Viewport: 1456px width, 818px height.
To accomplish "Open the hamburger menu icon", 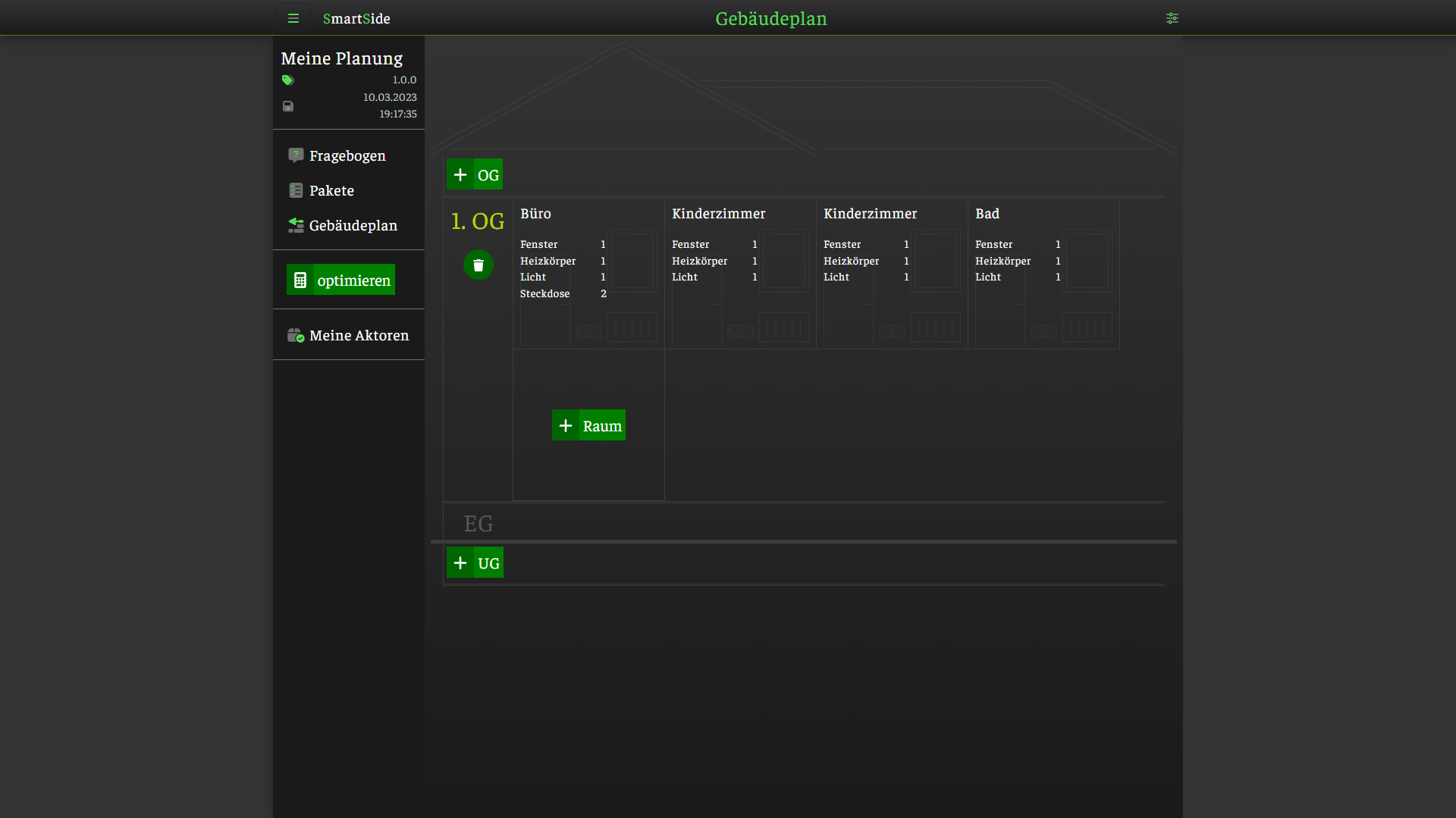I will click(x=293, y=18).
